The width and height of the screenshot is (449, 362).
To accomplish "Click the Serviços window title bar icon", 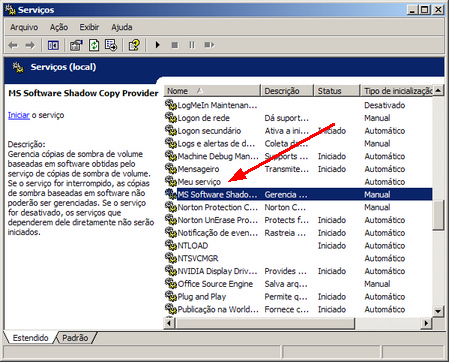I will 10,10.
